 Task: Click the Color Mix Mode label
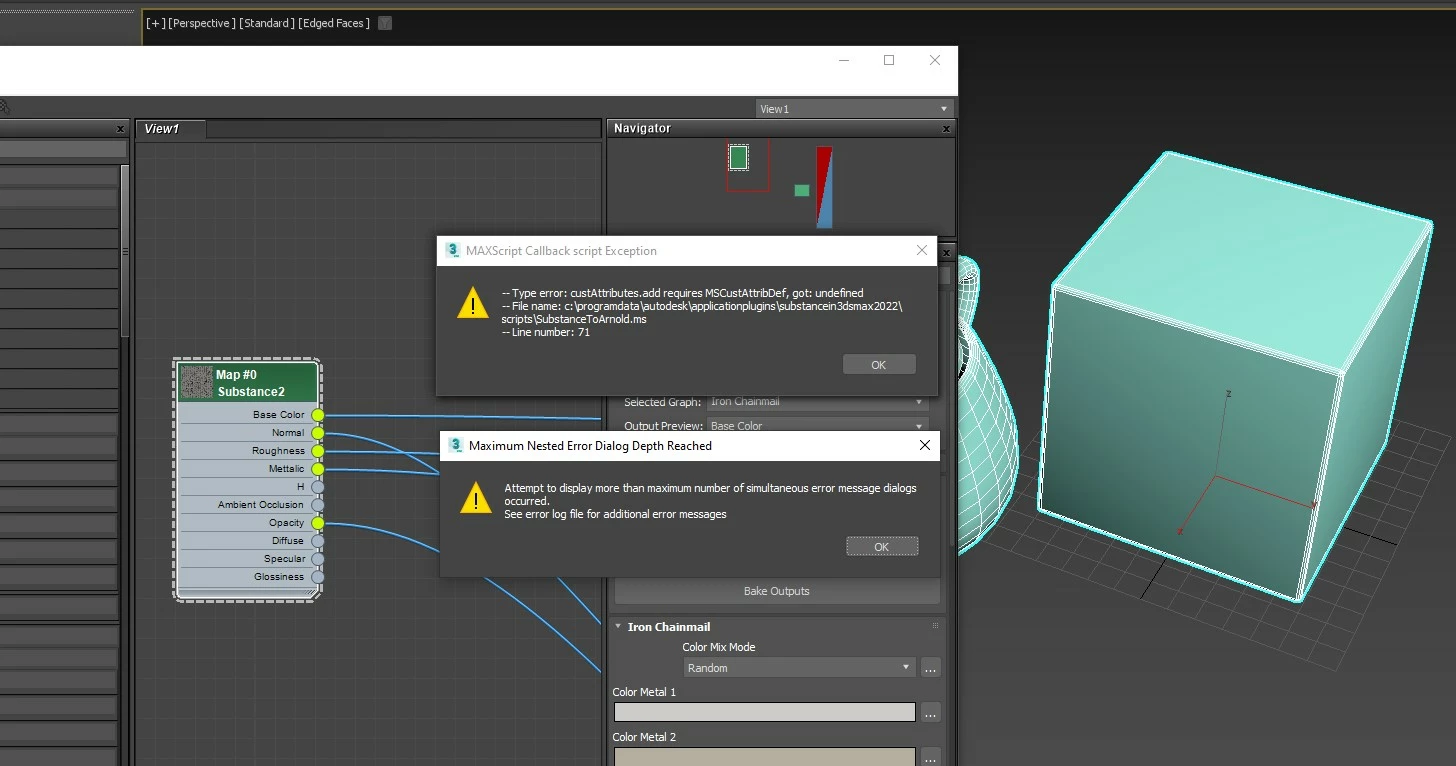[x=719, y=647]
